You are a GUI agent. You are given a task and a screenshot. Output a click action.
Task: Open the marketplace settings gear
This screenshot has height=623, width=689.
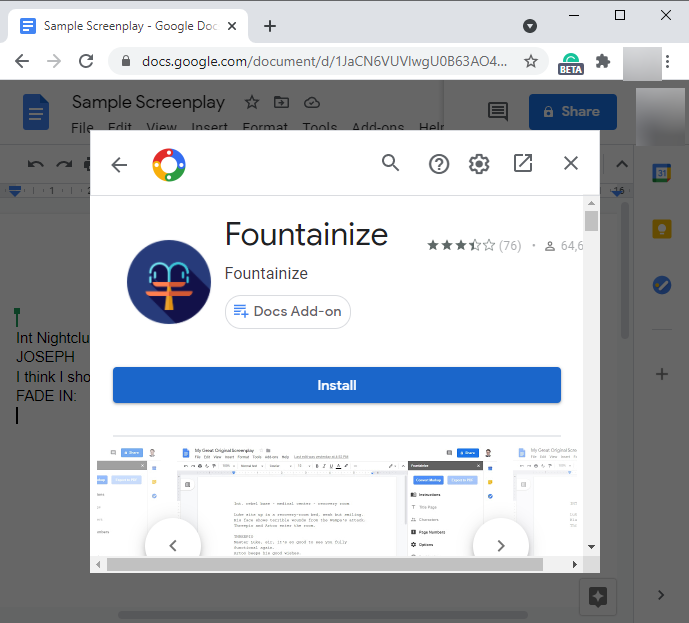tap(479, 164)
